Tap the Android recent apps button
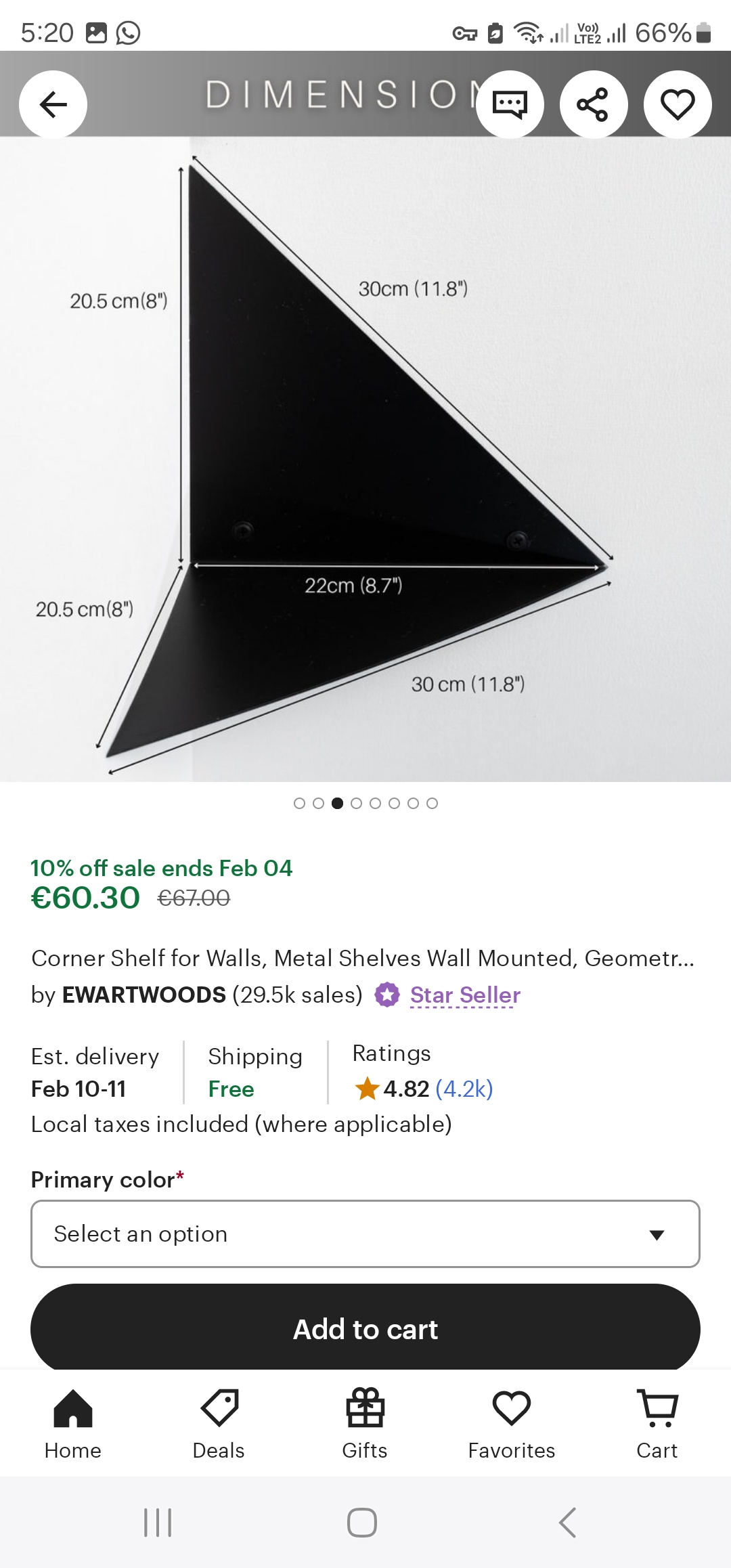 tap(158, 1522)
